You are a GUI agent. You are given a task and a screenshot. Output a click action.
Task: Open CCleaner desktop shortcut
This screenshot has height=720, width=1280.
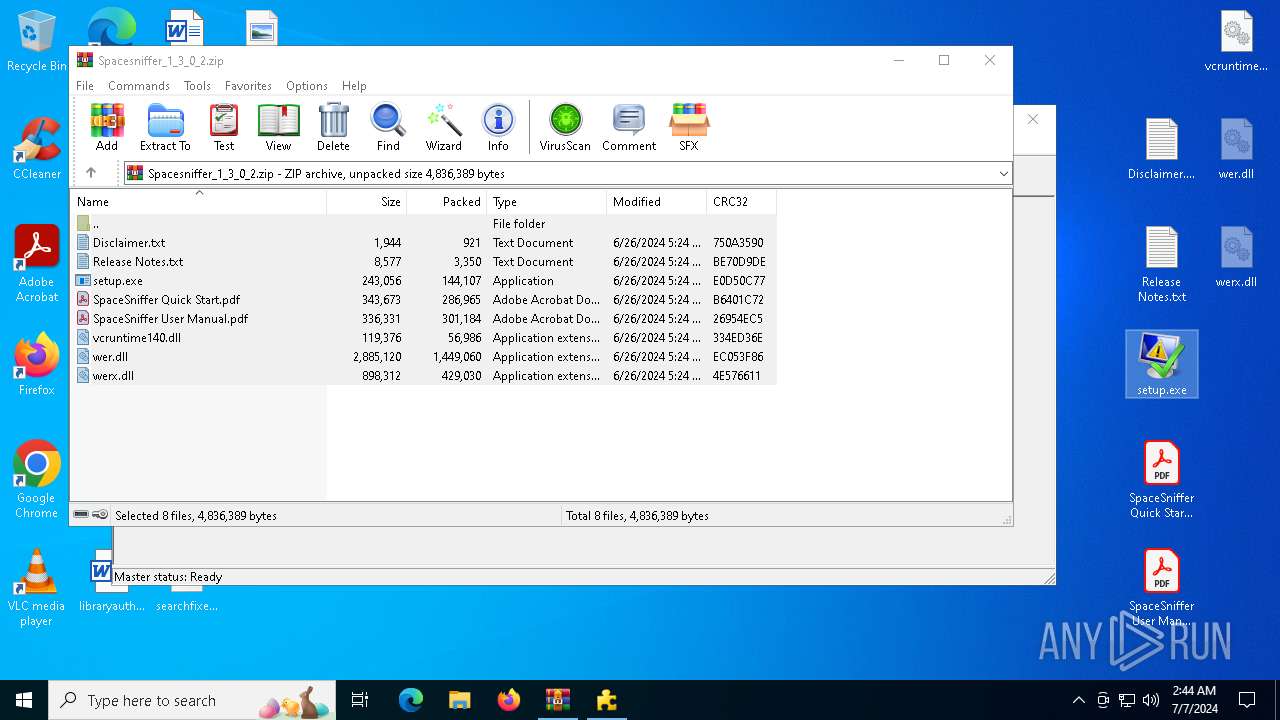tap(36, 148)
